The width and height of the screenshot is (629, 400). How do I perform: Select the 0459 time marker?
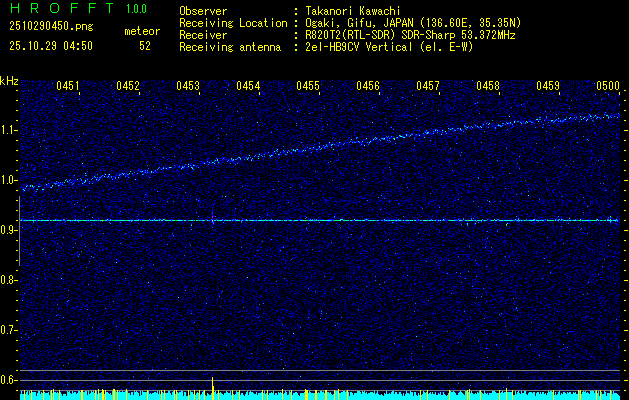[548, 87]
